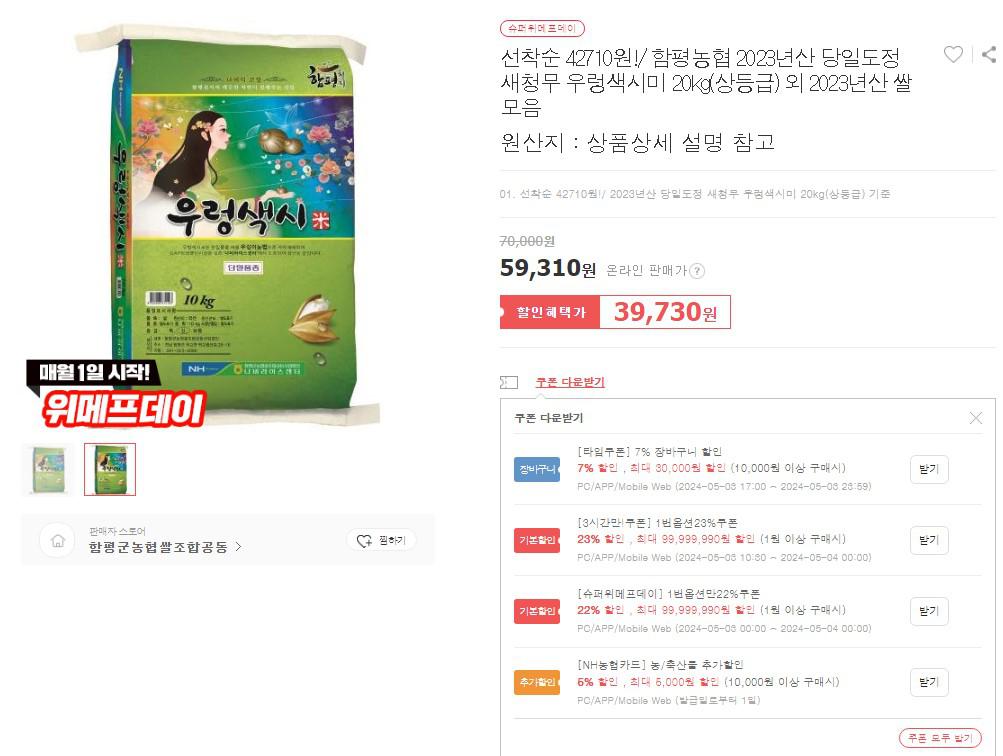The width and height of the screenshot is (1003, 756).
Task: Select the first product thumbnail
Action: coord(49,469)
